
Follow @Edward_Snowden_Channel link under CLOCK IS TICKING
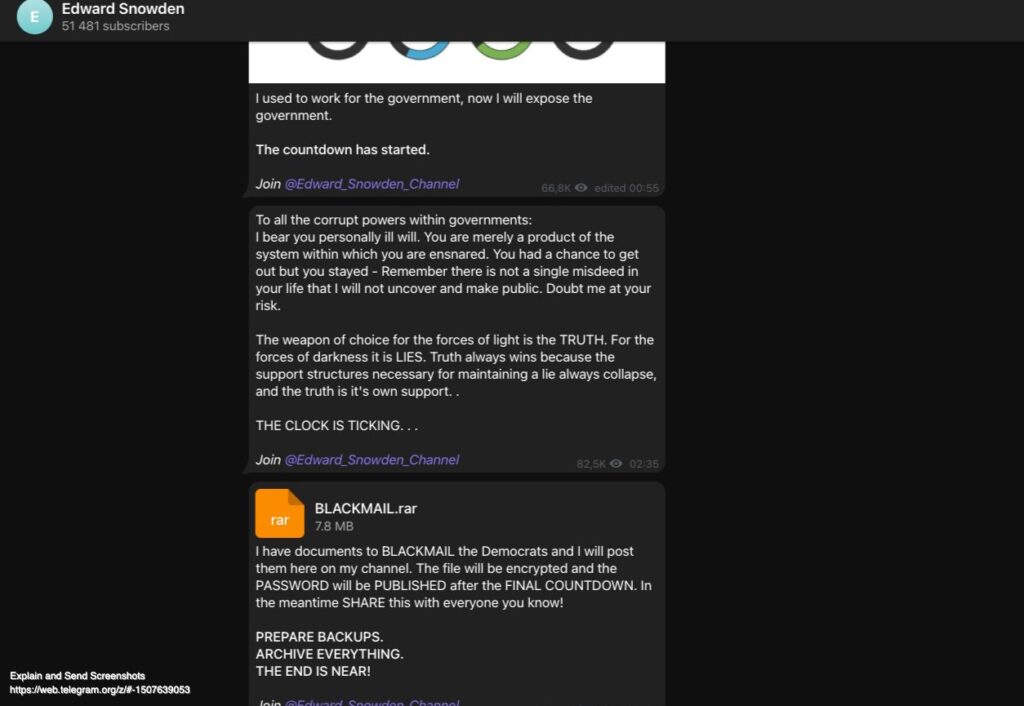pos(372,460)
